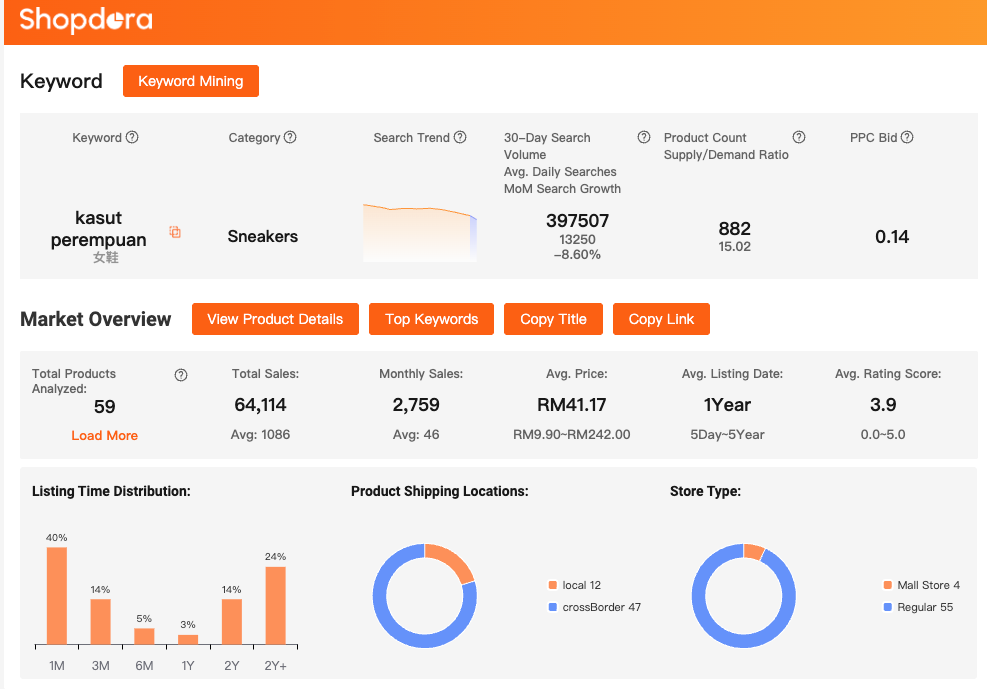This screenshot has height=689, width=987.
Task: Copy the keyword kasut perempuan via copy icon
Action: [x=175, y=232]
